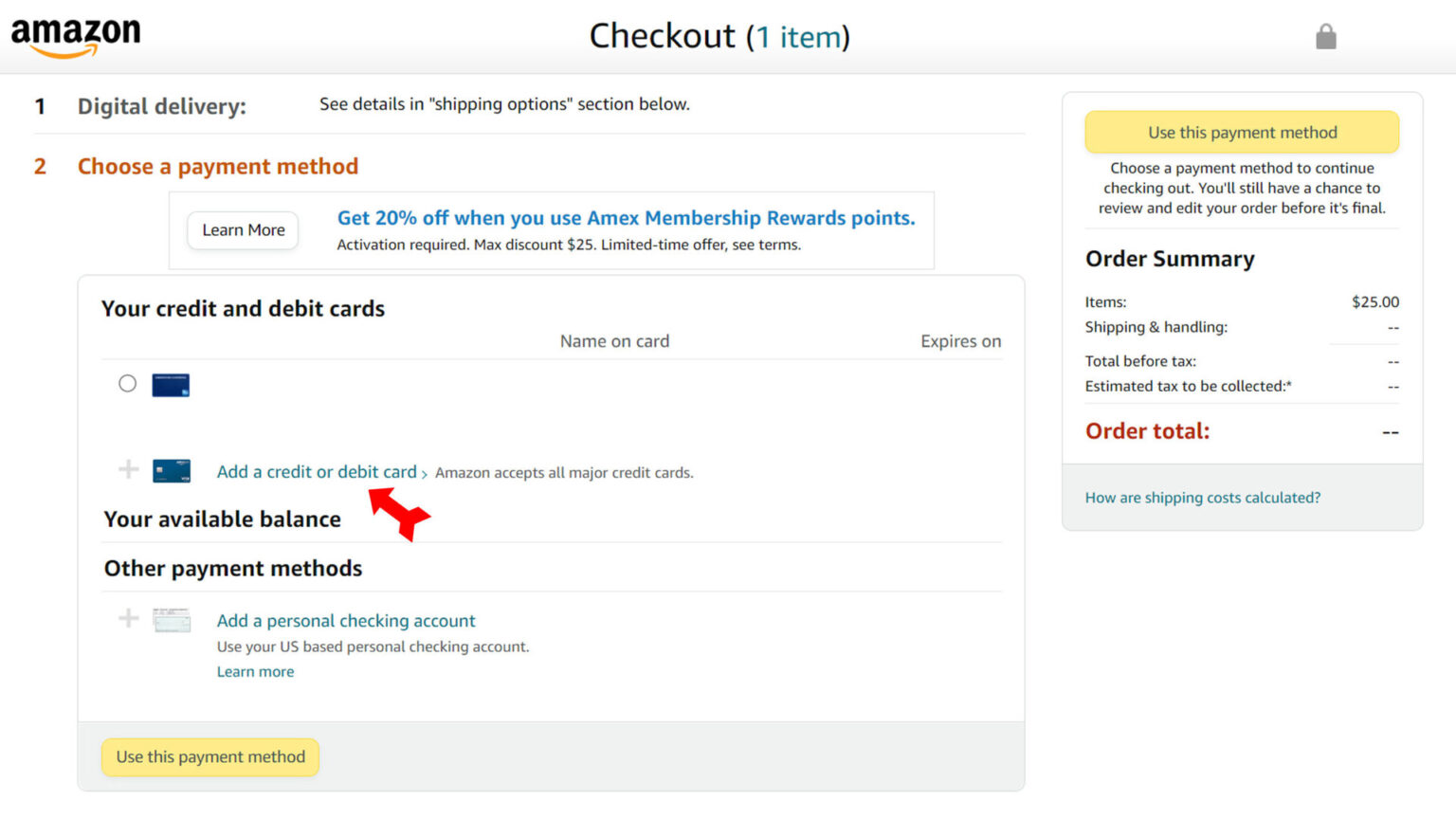The width and height of the screenshot is (1456, 819).
Task: Click plus icon beside Add personal checking account
Action: coord(128,619)
